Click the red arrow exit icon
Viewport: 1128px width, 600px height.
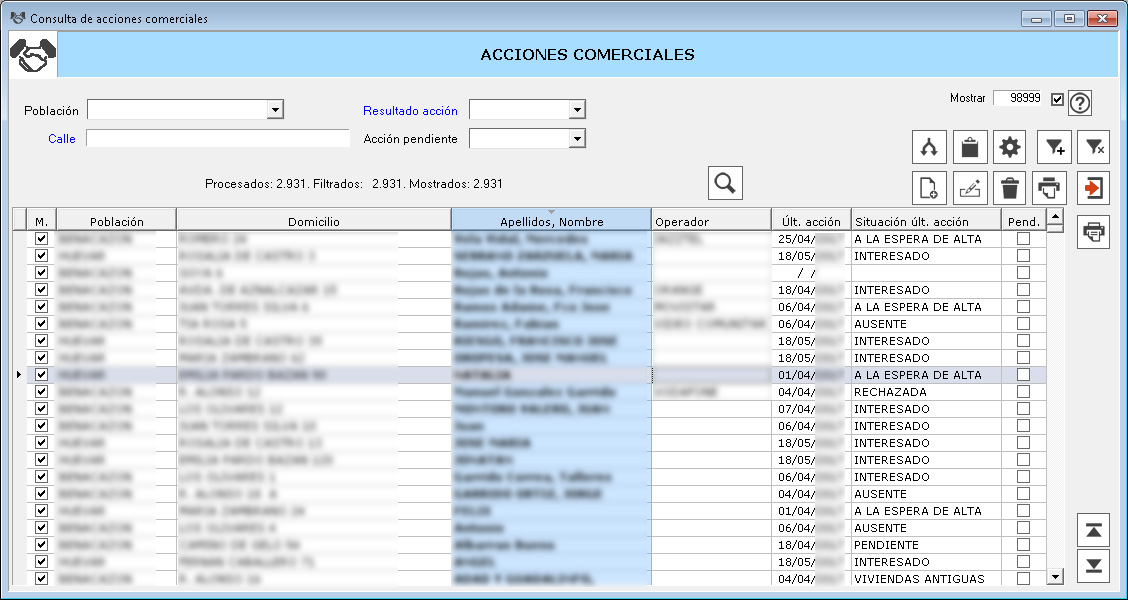point(1095,187)
